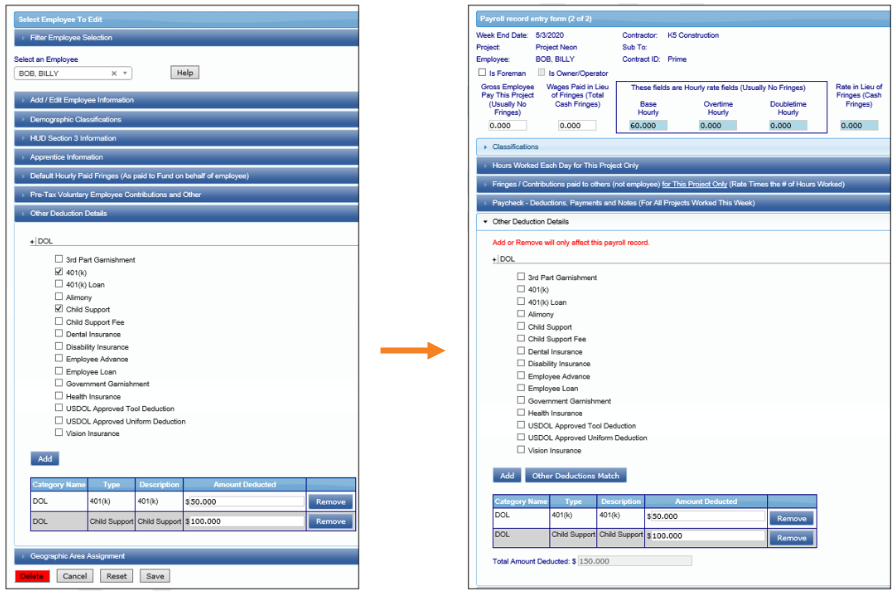
Task: Expand the Filter Employee Selection section
Action: [x=186, y=38]
